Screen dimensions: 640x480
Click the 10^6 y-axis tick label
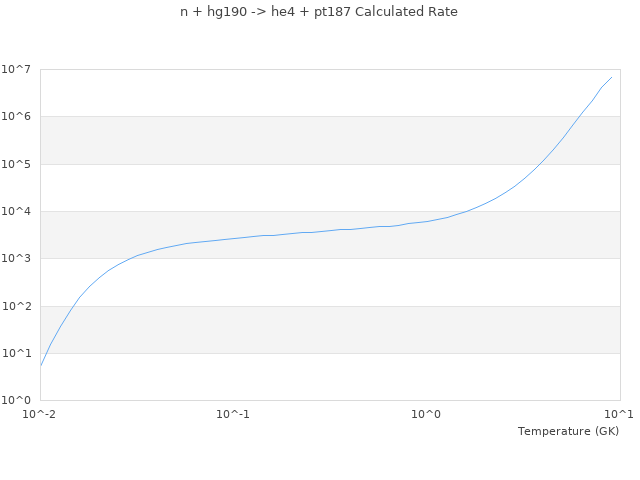(x=19, y=117)
